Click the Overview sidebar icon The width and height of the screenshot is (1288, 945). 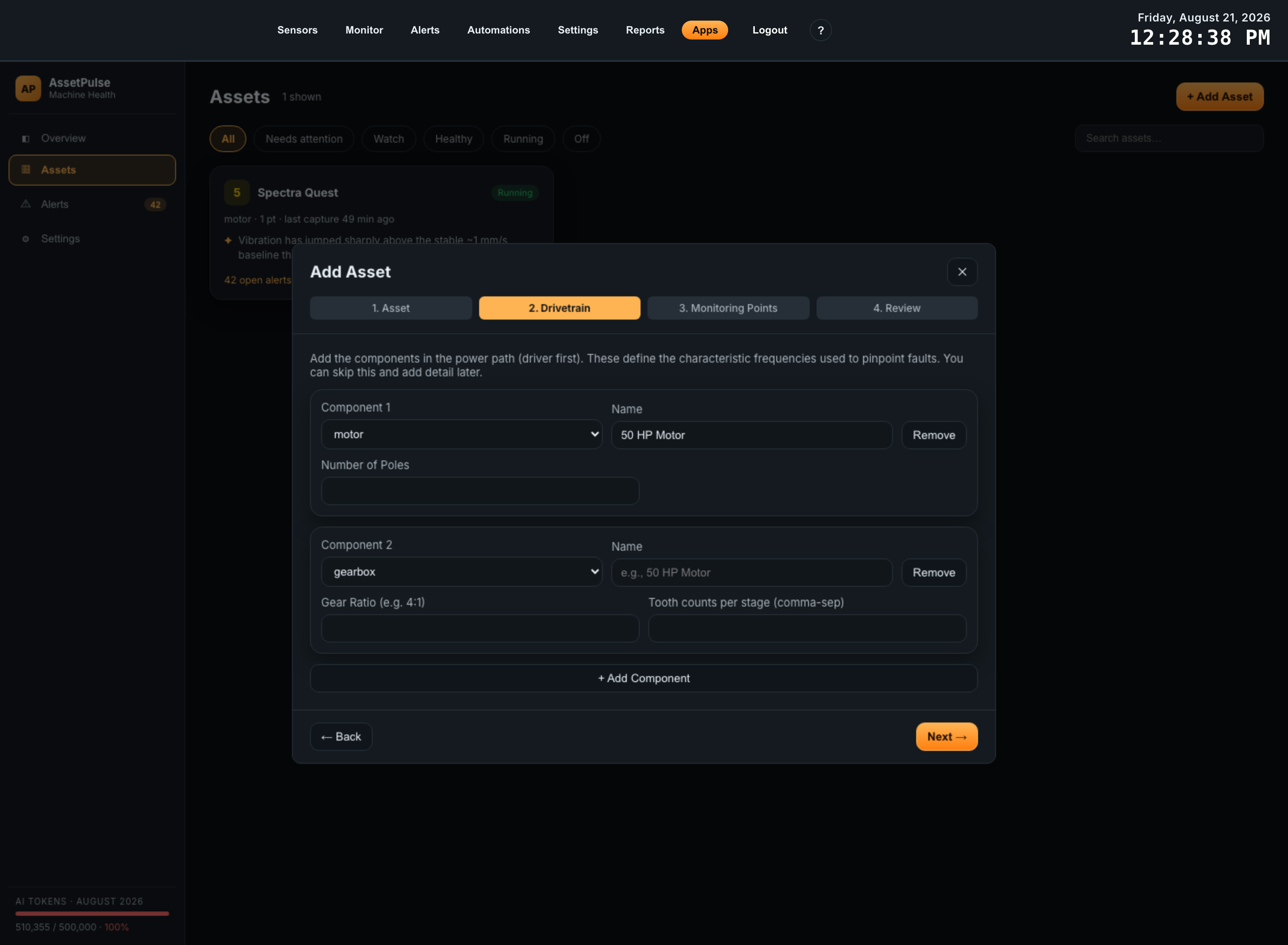tap(26, 138)
